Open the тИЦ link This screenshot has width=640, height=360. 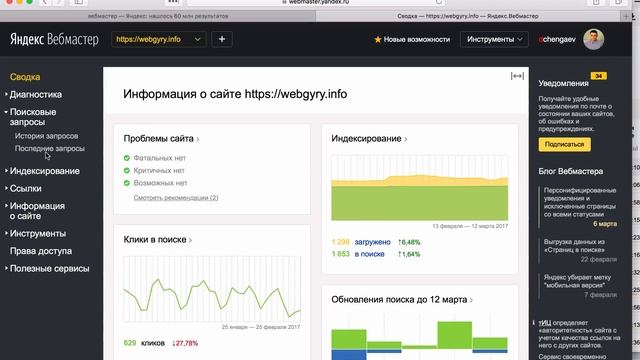point(544,323)
